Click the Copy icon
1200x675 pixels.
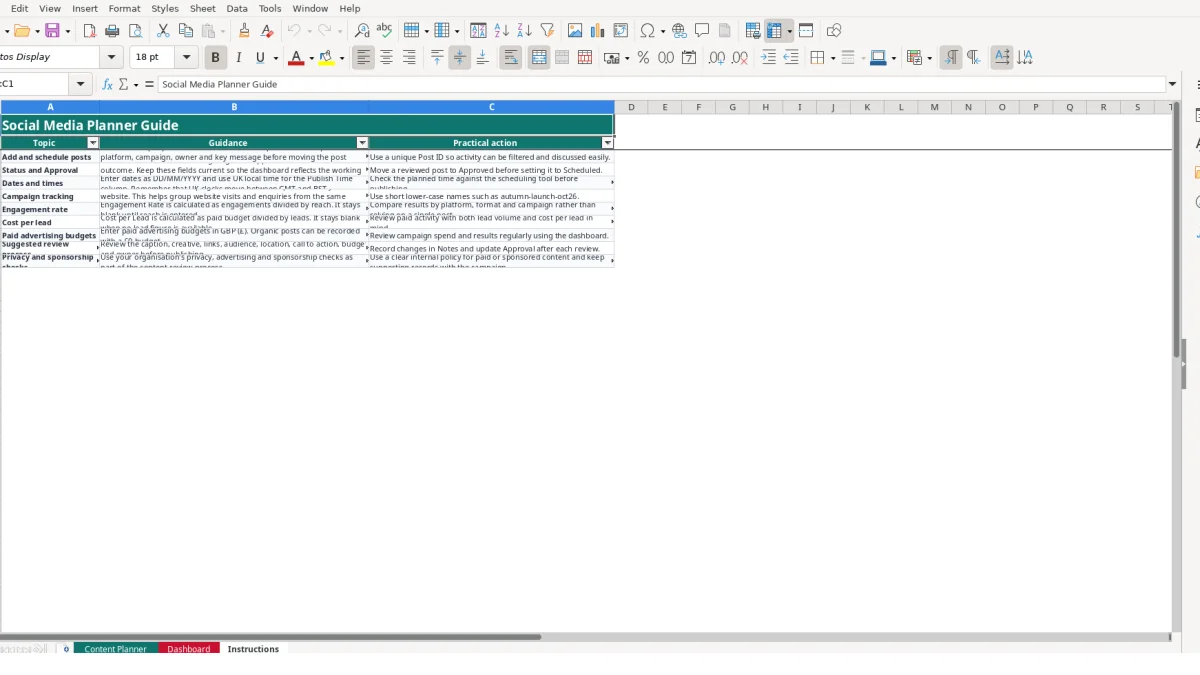tap(185, 31)
